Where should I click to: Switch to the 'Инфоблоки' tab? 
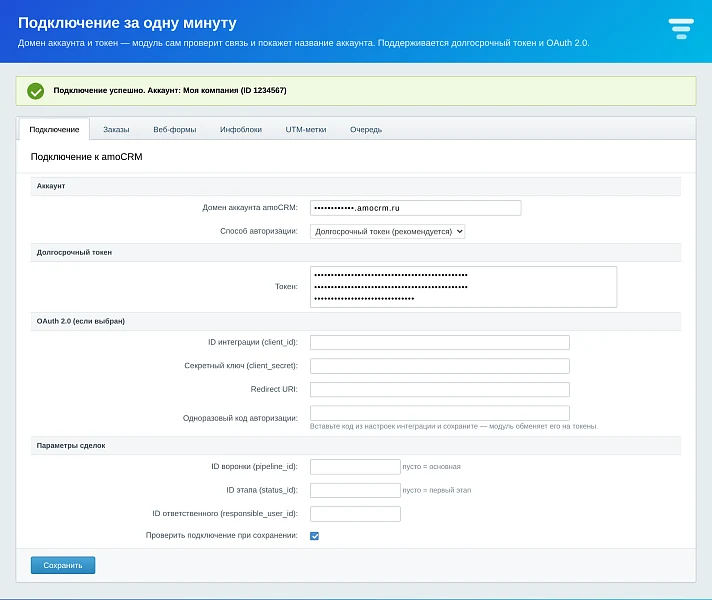point(241,129)
